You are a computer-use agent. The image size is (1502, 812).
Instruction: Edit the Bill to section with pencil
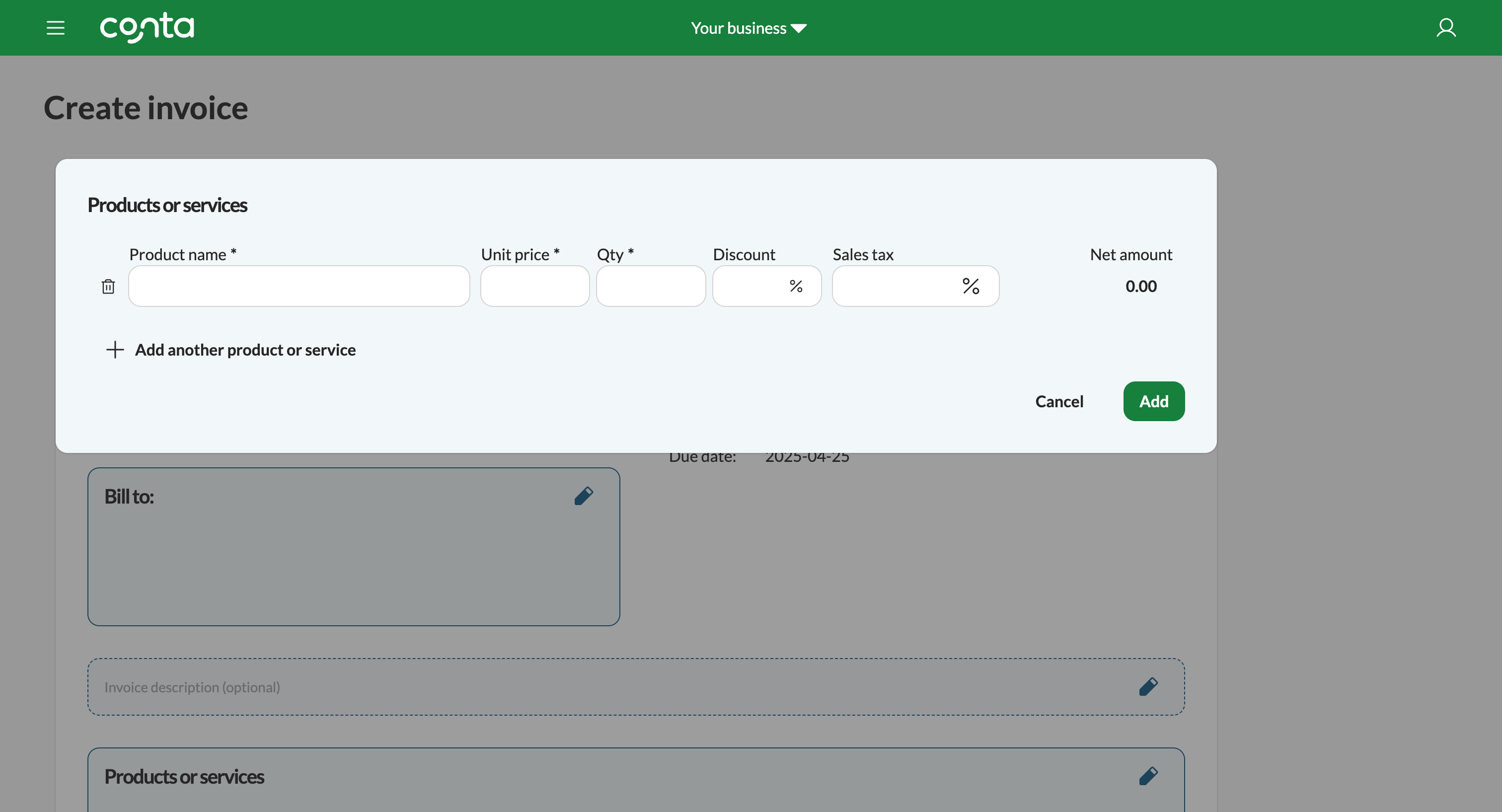point(583,496)
